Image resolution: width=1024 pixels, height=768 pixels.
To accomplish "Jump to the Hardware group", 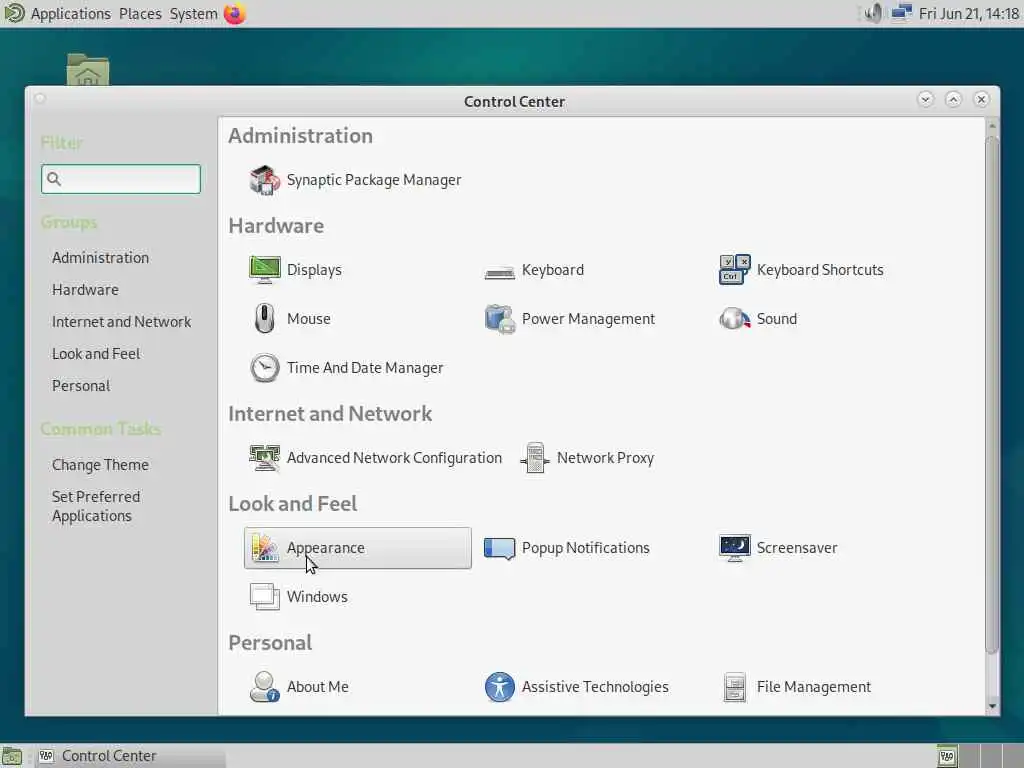I will point(86,290).
